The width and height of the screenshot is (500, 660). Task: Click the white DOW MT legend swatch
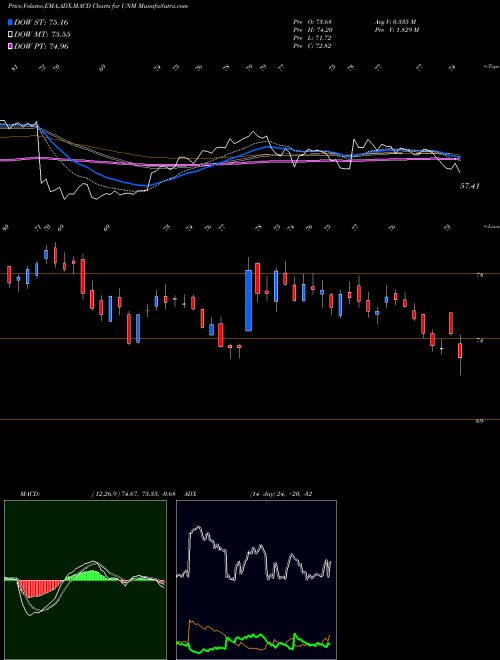[10, 35]
